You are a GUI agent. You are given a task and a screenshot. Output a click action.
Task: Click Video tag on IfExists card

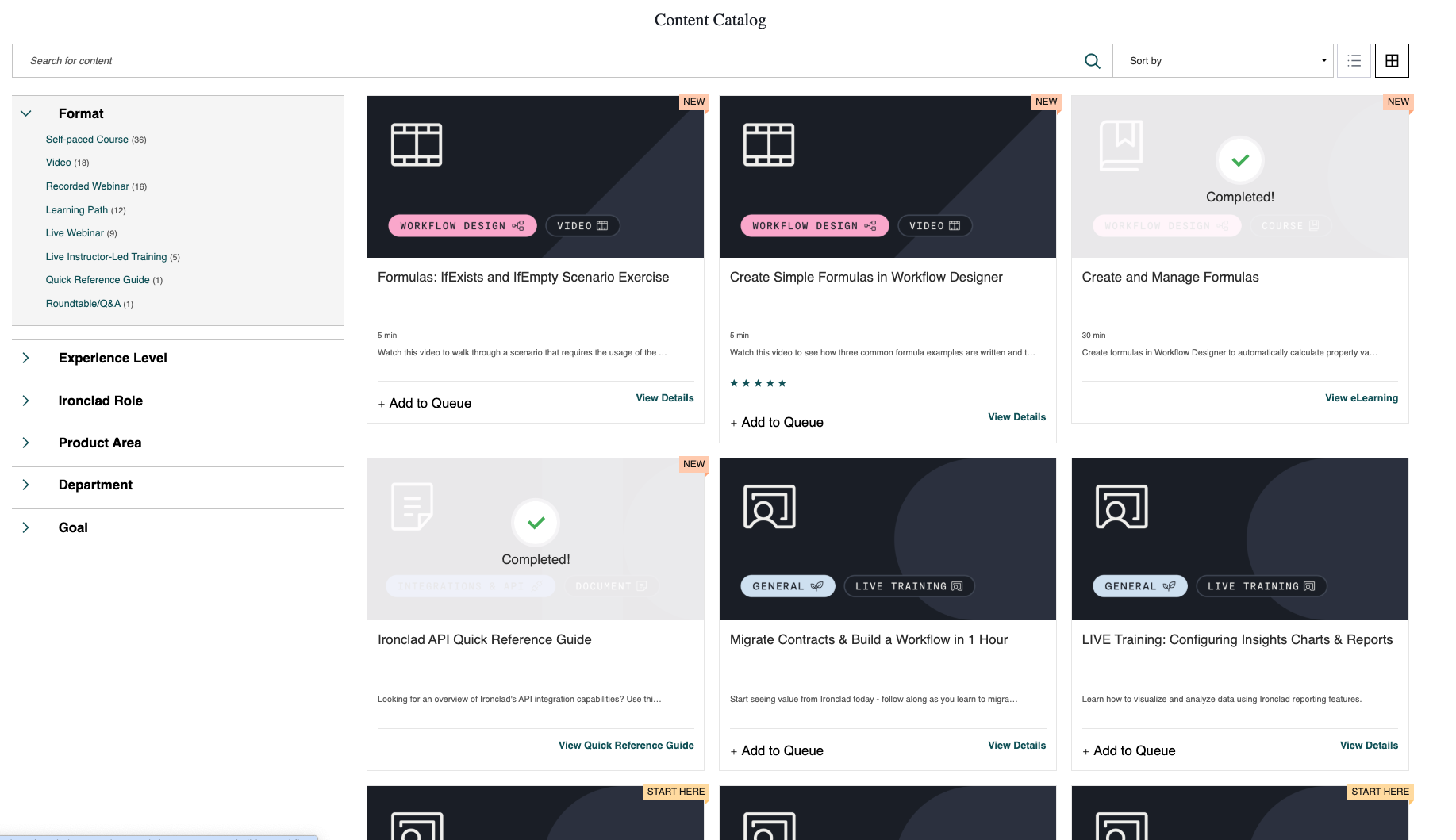pyautogui.click(x=582, y=226)
